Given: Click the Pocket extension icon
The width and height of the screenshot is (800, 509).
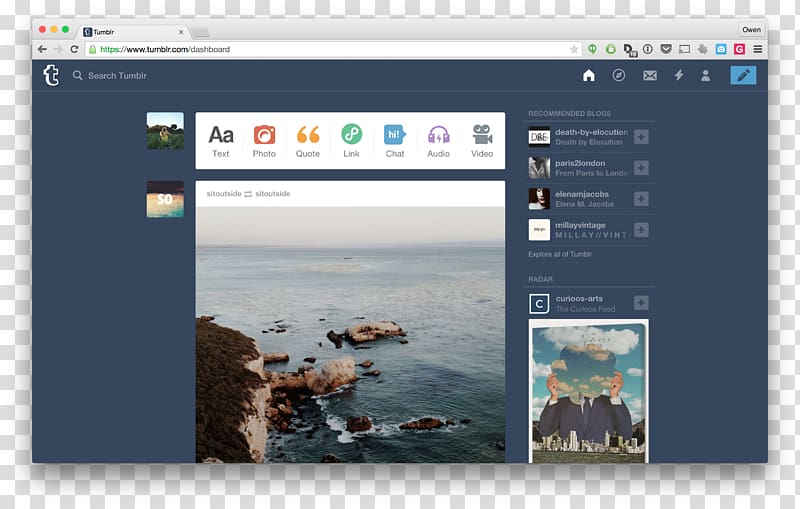Looking at the screenshot, I should pyautogui.click(x=666, y=49).
